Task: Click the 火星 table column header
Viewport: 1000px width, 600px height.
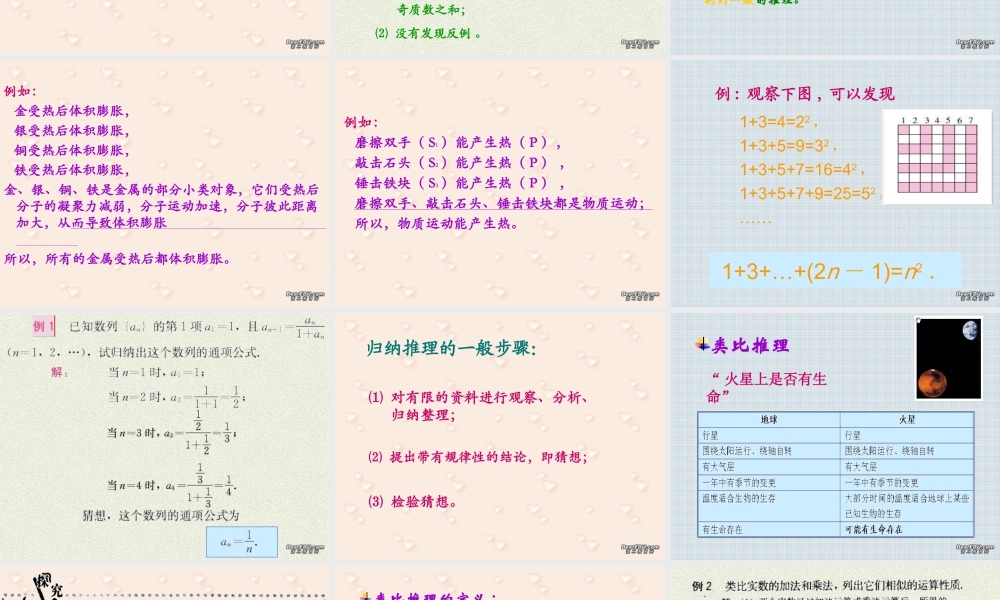Action: [x=907, y=420]
